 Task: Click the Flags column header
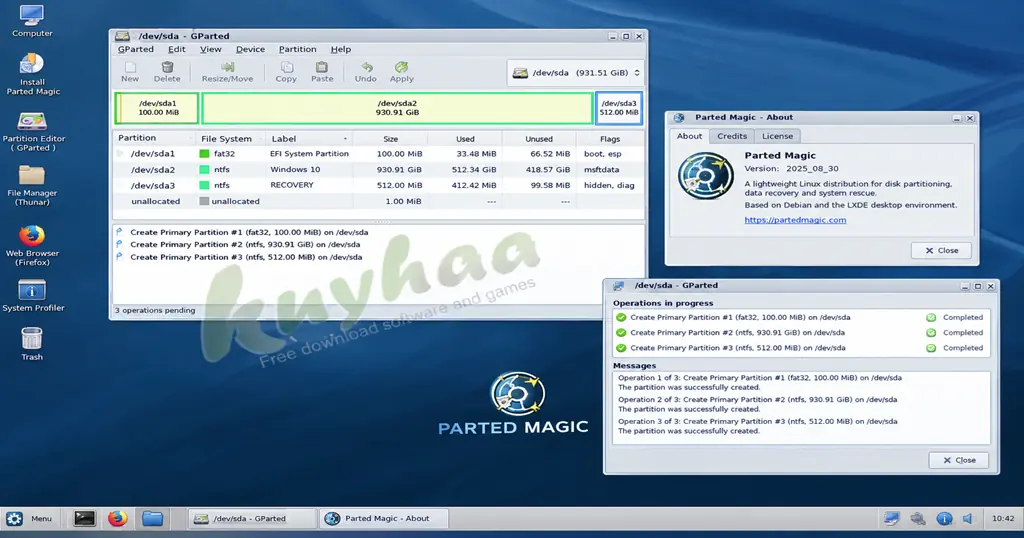point(610,138)
